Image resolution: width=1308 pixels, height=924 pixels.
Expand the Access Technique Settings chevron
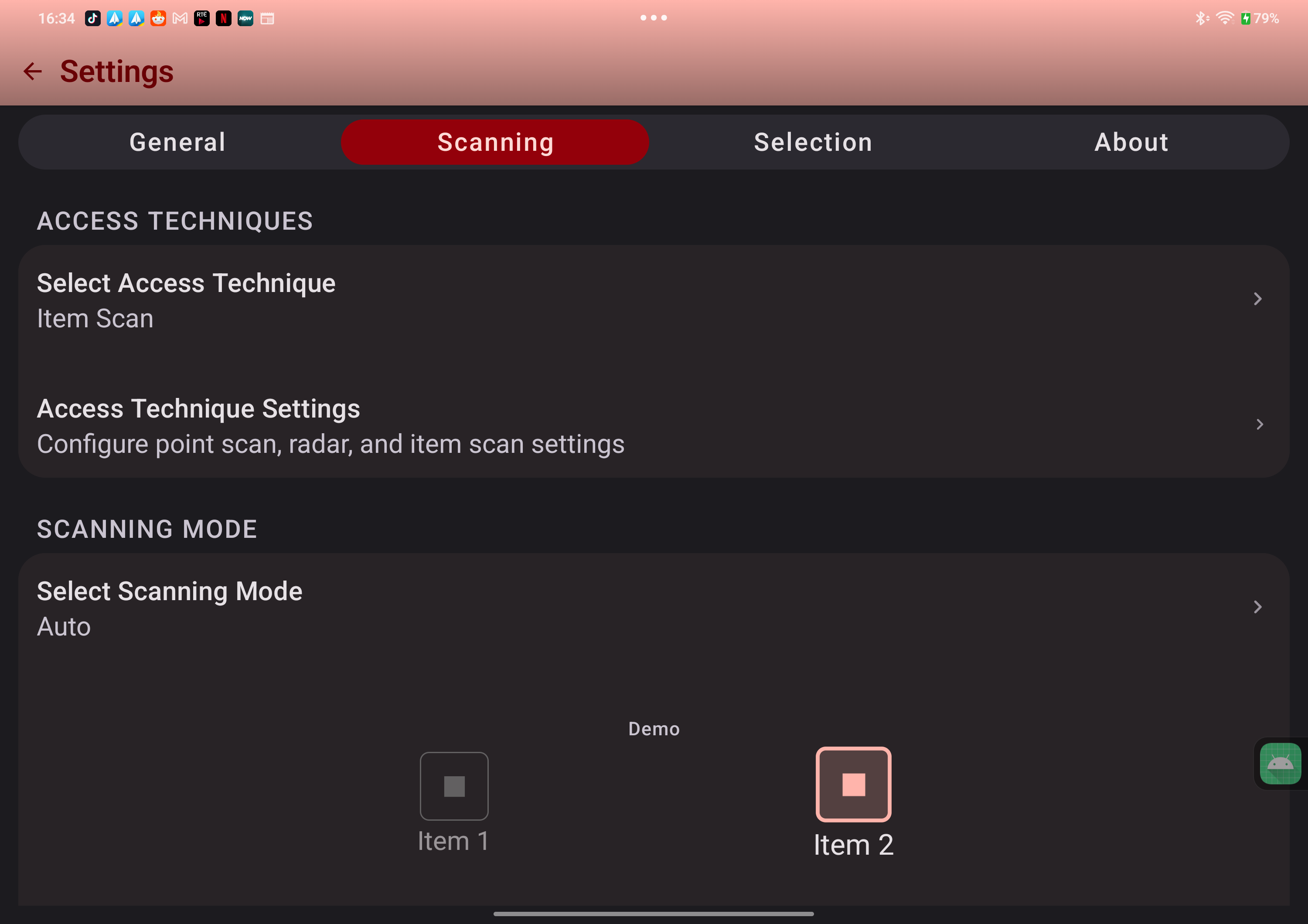[x=1260, y=424]
